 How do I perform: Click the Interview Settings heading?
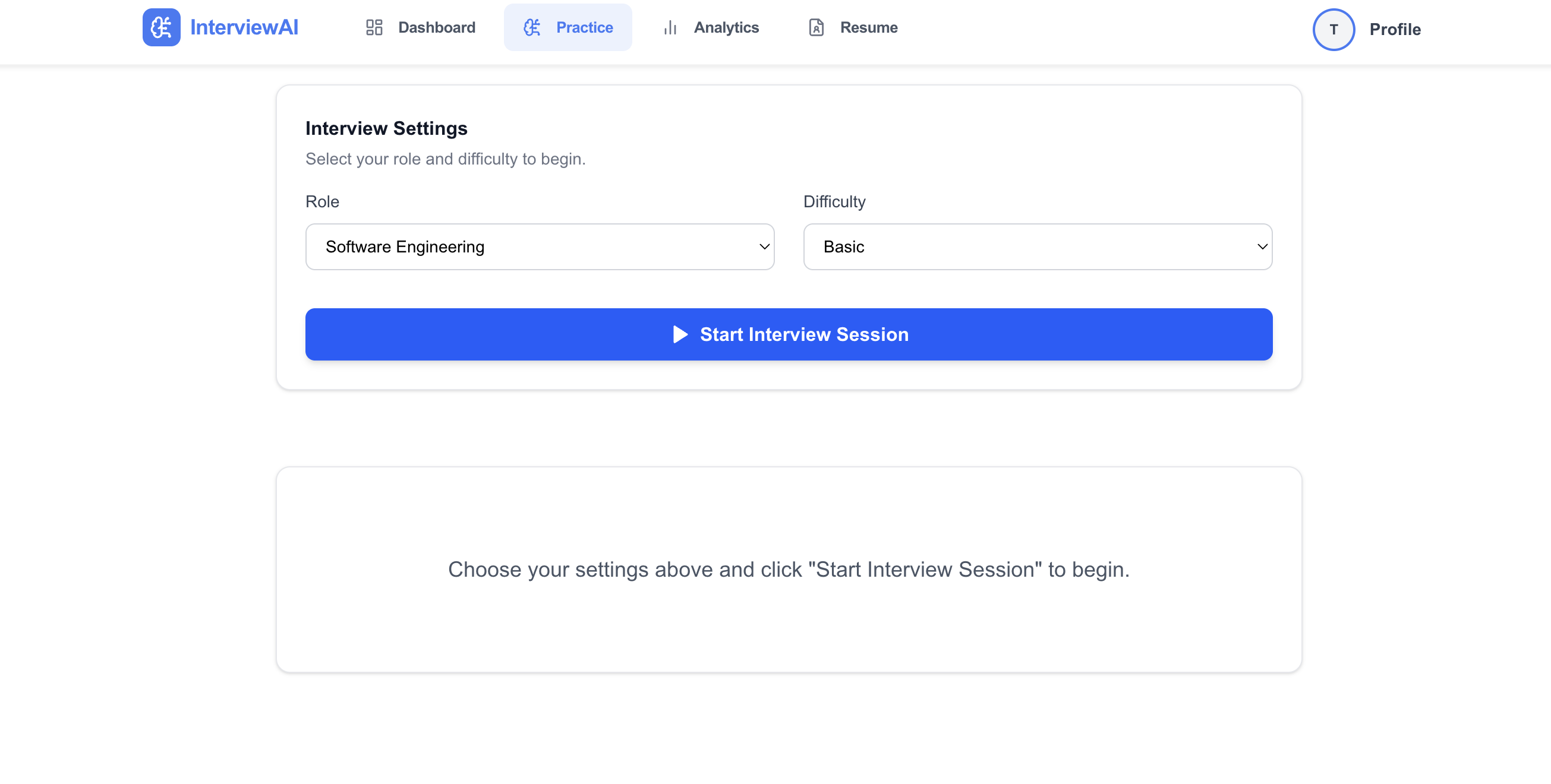[x=386, y=128]
